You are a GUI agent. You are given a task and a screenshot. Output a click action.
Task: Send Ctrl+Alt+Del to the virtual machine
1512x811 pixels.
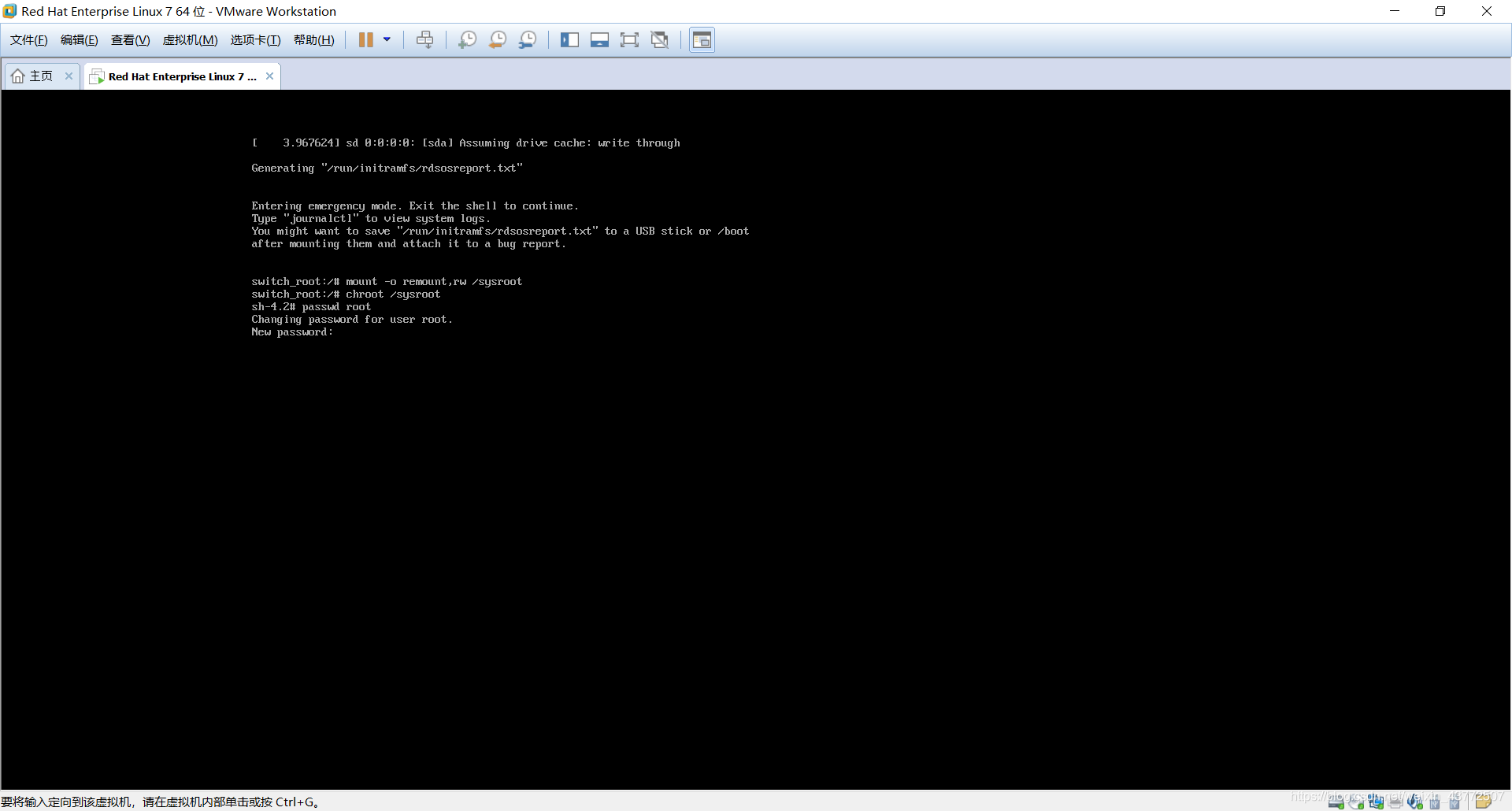click(x=424, y=39)
